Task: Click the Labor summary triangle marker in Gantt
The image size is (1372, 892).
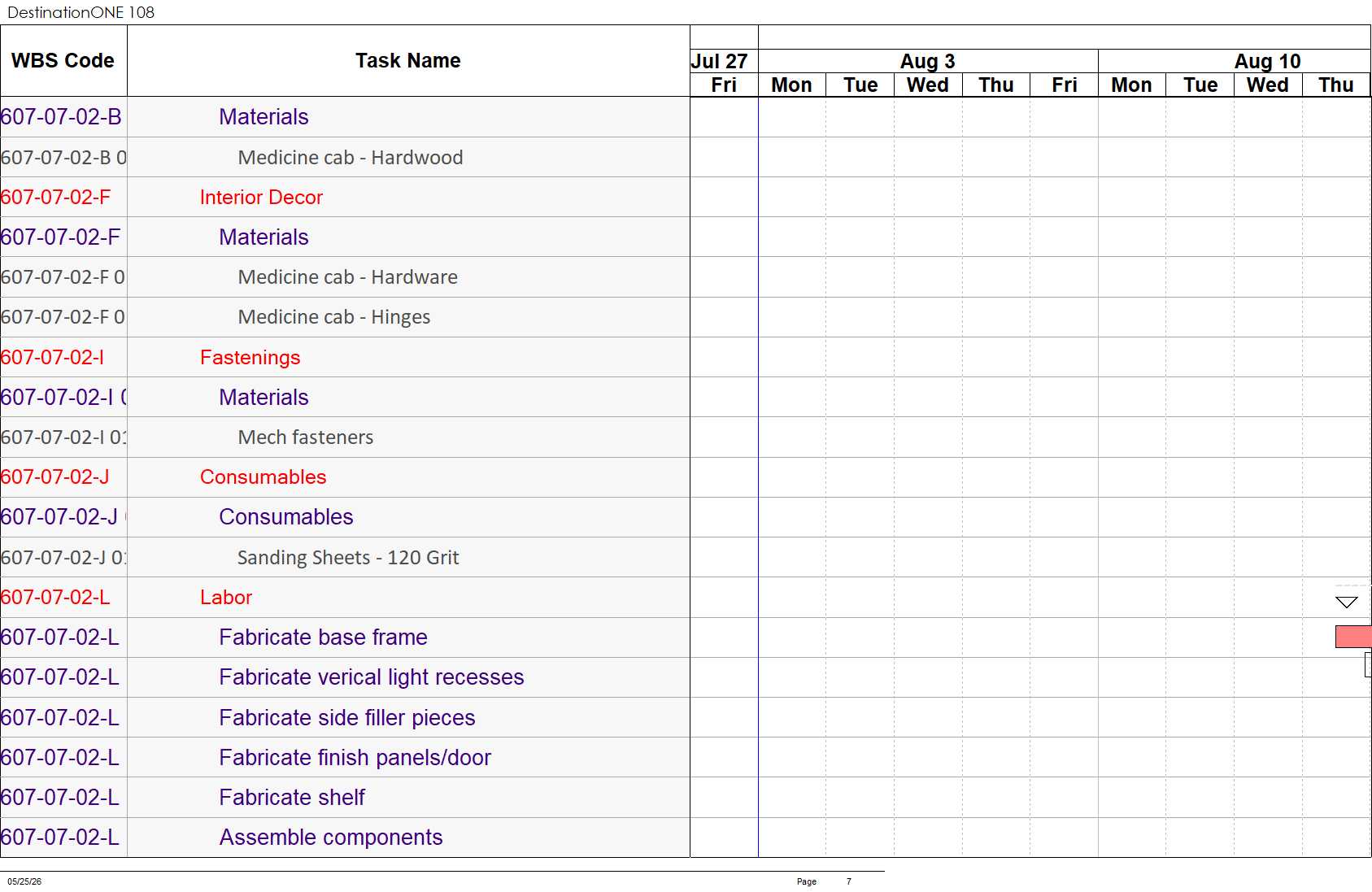Action: (1346, 602)
